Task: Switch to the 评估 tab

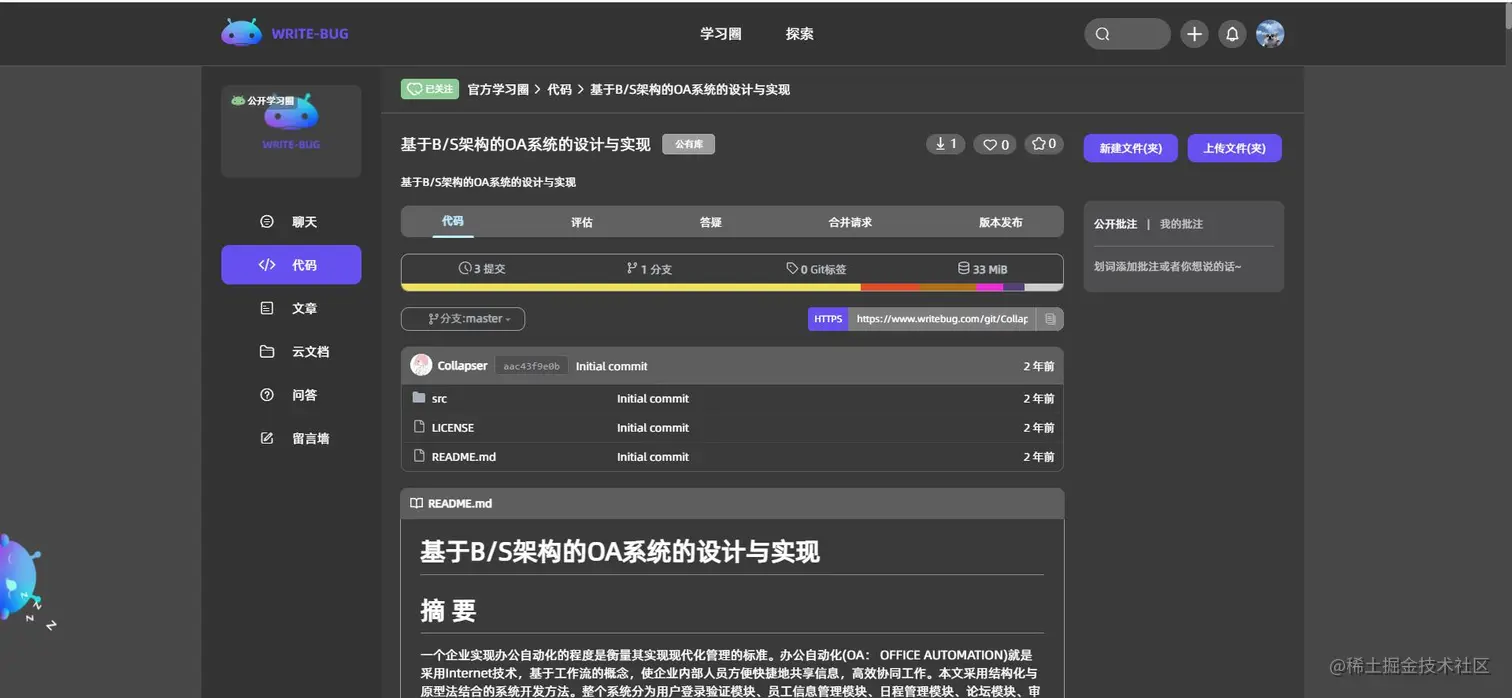Action: click(x=582, y=222)
